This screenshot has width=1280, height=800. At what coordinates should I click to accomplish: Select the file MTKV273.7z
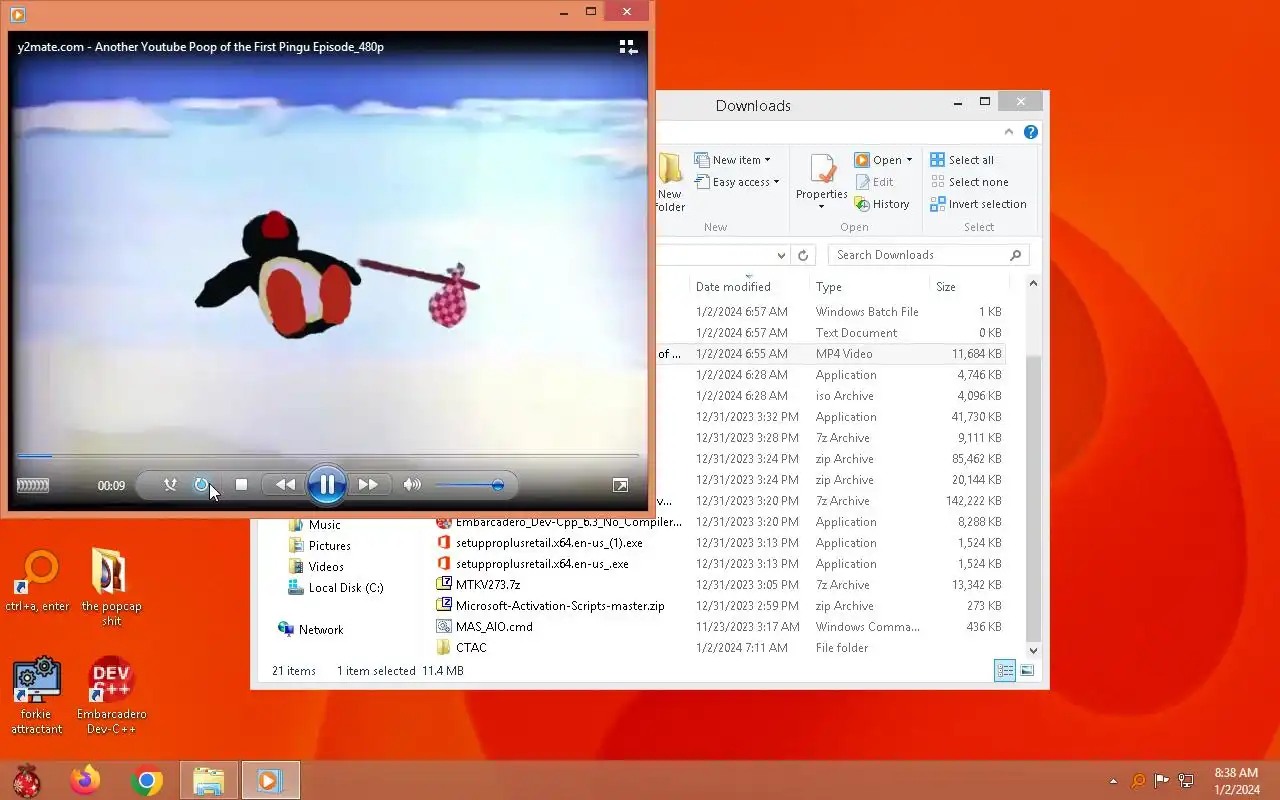click(478, 585)
